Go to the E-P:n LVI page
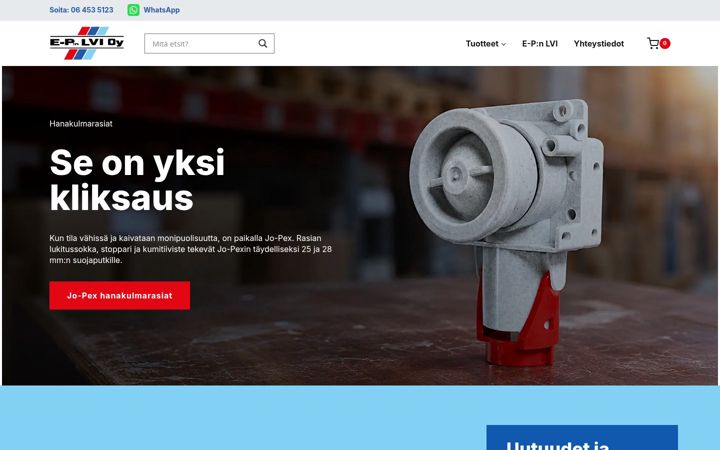Image resolution: width=720 pixels, height=450 pixels. [540, 44]
